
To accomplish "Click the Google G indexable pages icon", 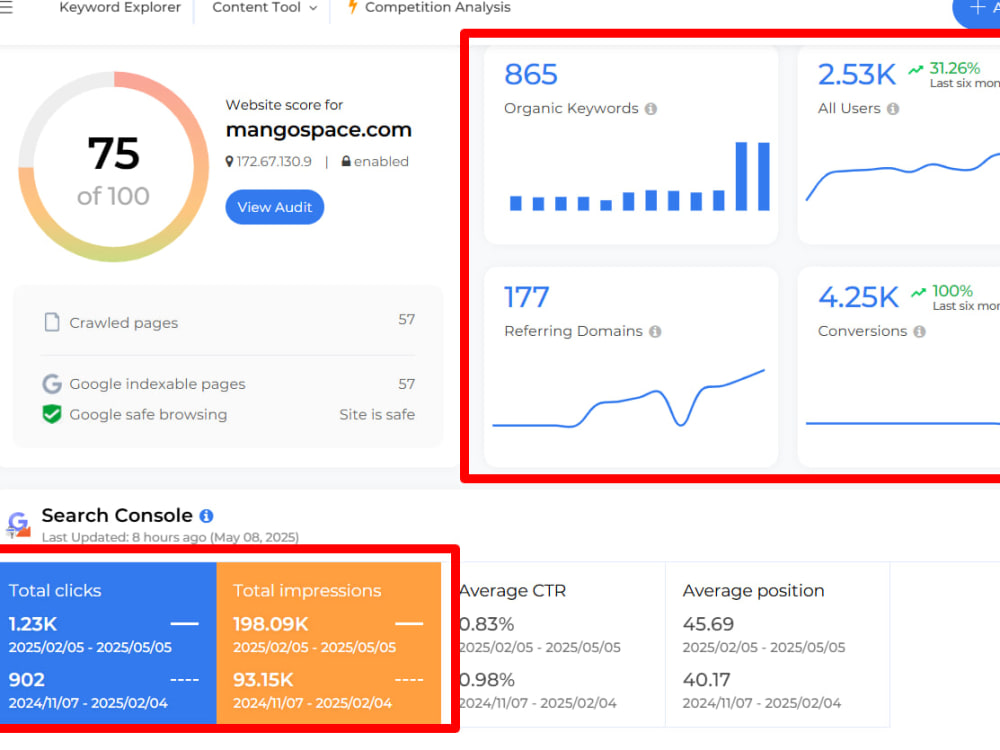I will pyautogui.click(x=52, y=383).
